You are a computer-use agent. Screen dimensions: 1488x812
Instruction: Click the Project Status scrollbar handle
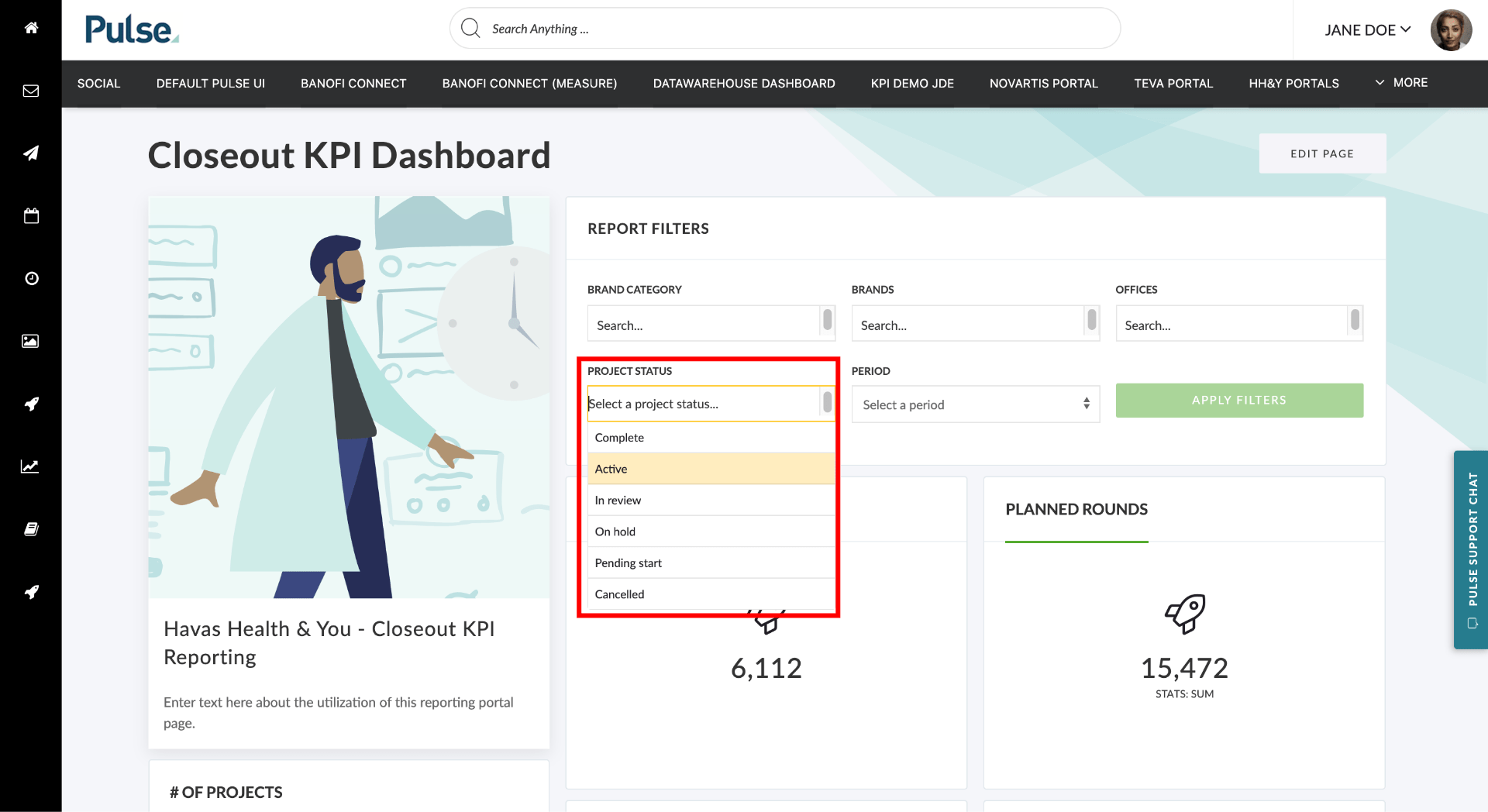[828, 401]
